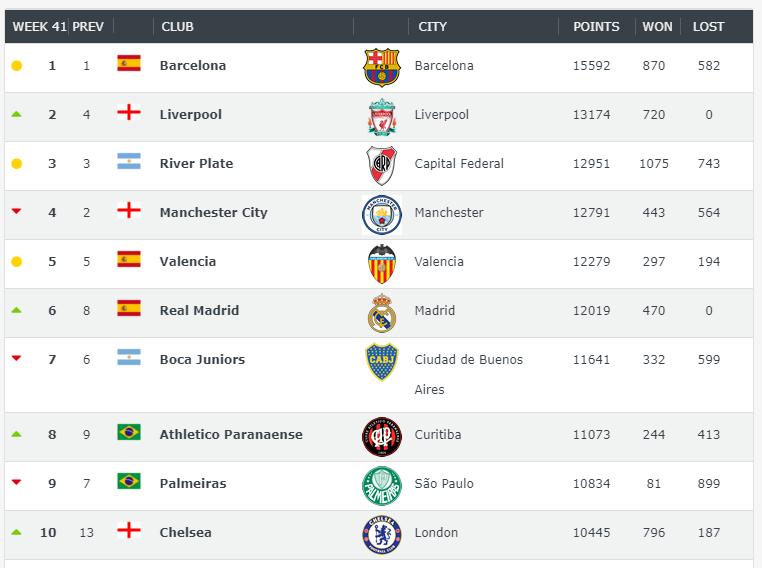Open the Valencia club link

[188, 261]
